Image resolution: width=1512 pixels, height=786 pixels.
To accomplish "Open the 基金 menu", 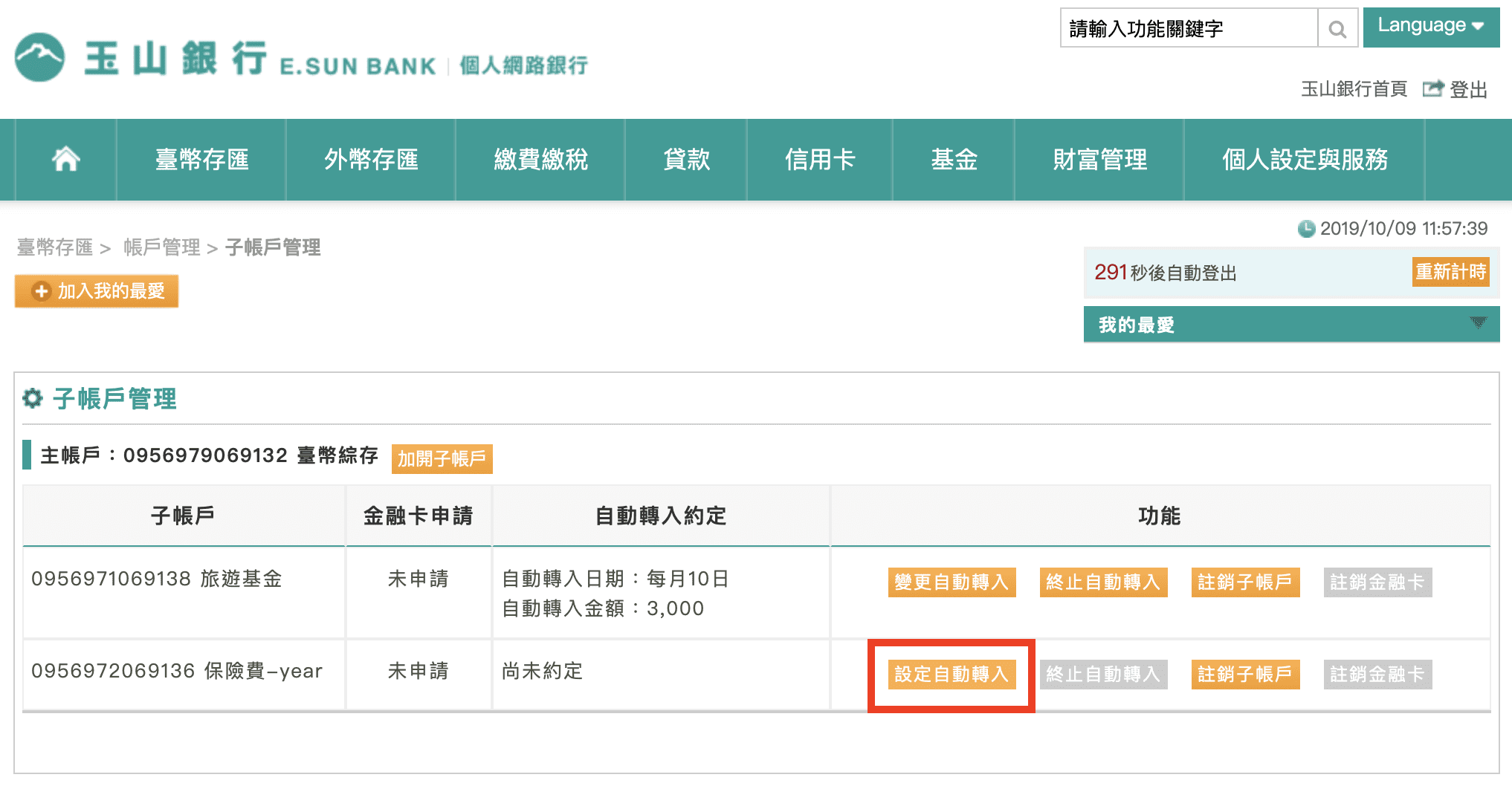I will [954, 160].
